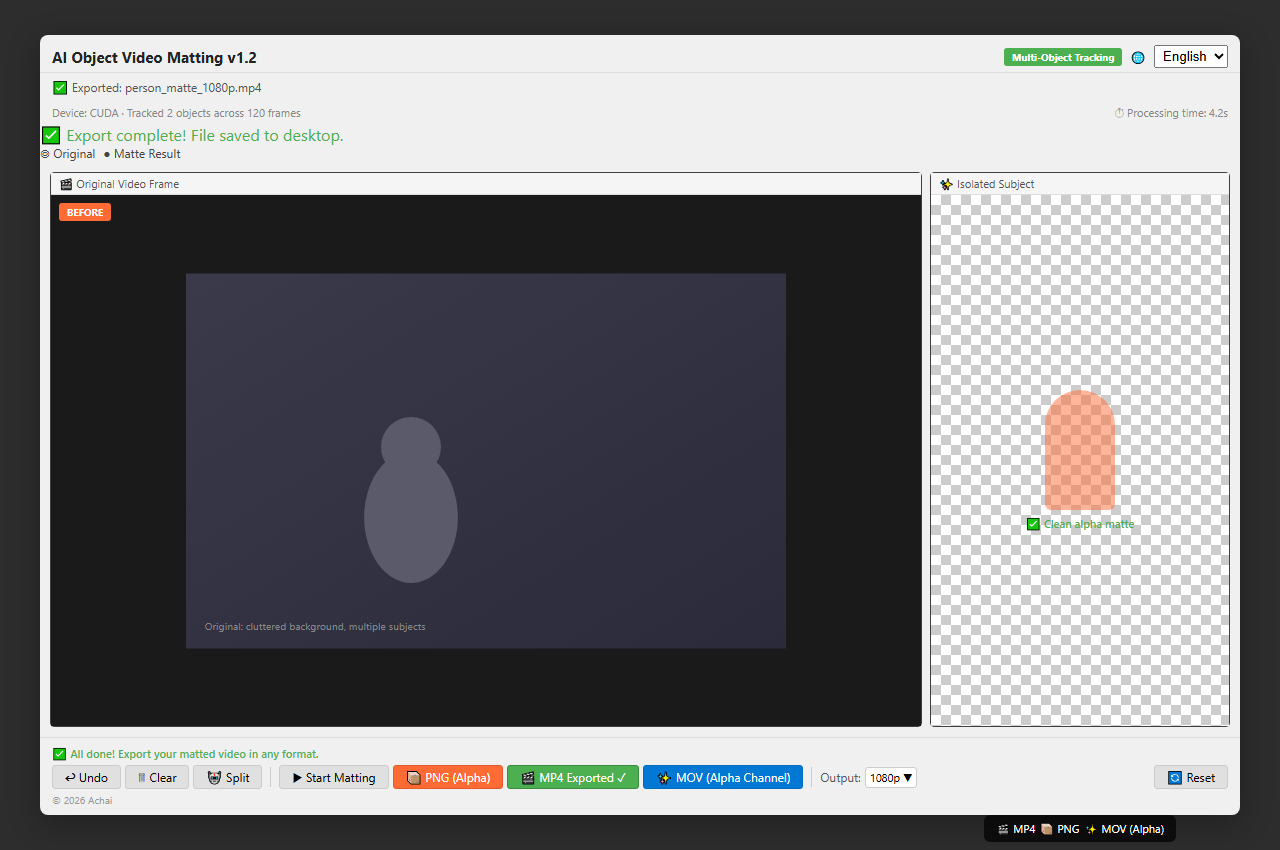
Task: Select the Matte Result view indicator
Action: point(142,154)
